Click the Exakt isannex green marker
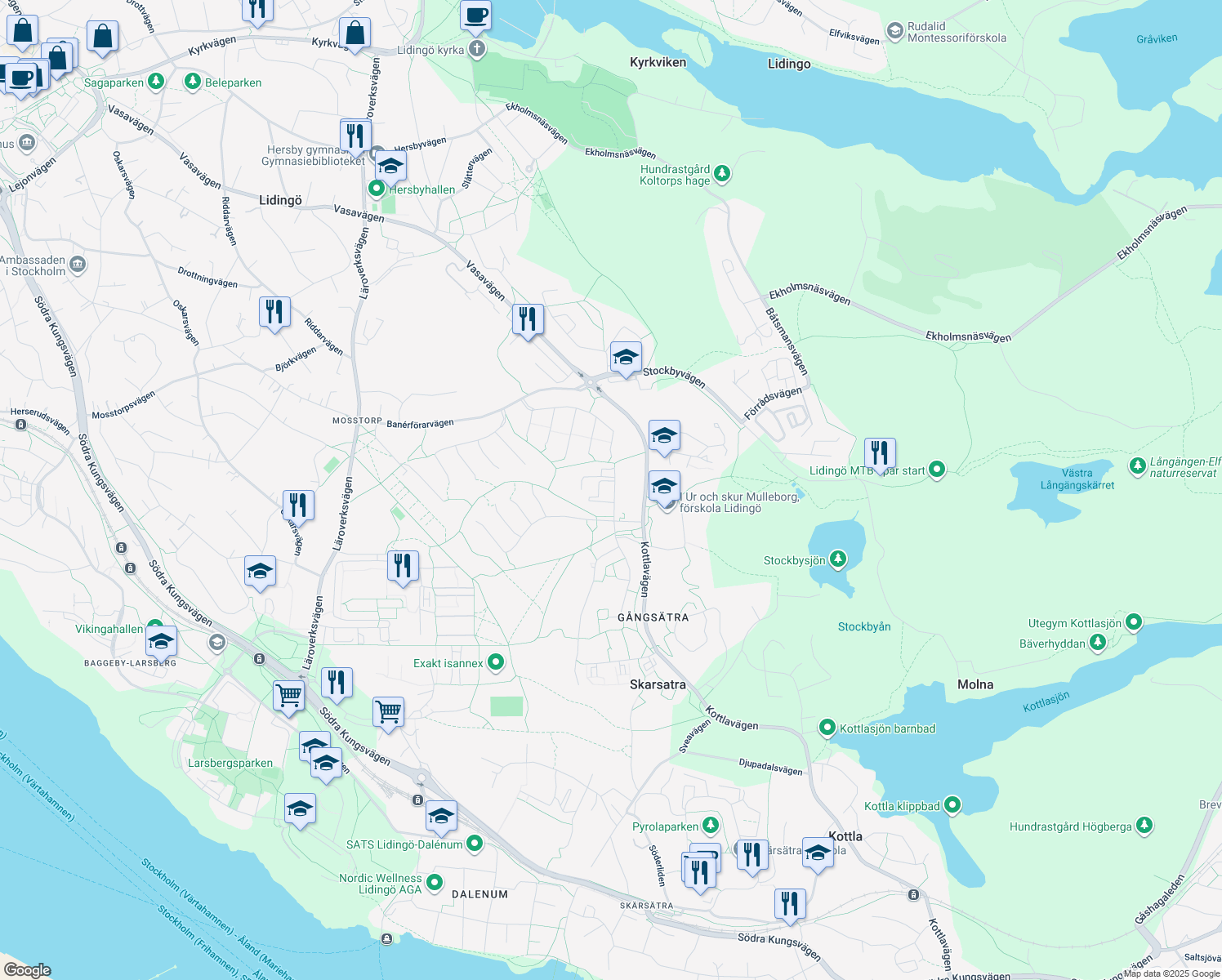Screen dimensions: 1222x980 495,661
